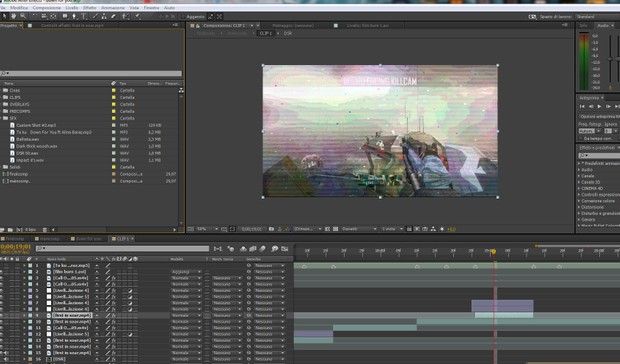Expand layer 9 properties triangle
The width and height of the screenshot is (620, 364).
pyautogui.click(x=25, y=315)
